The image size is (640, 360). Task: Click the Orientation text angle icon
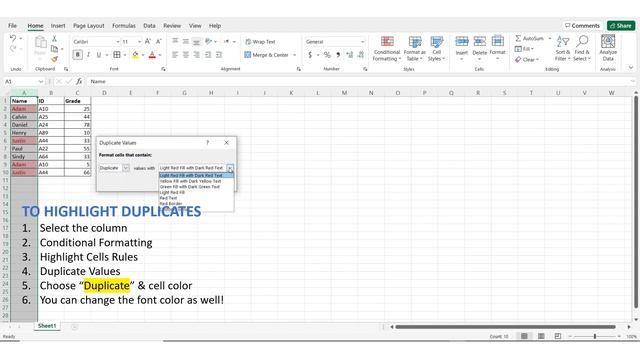(208, 41)
